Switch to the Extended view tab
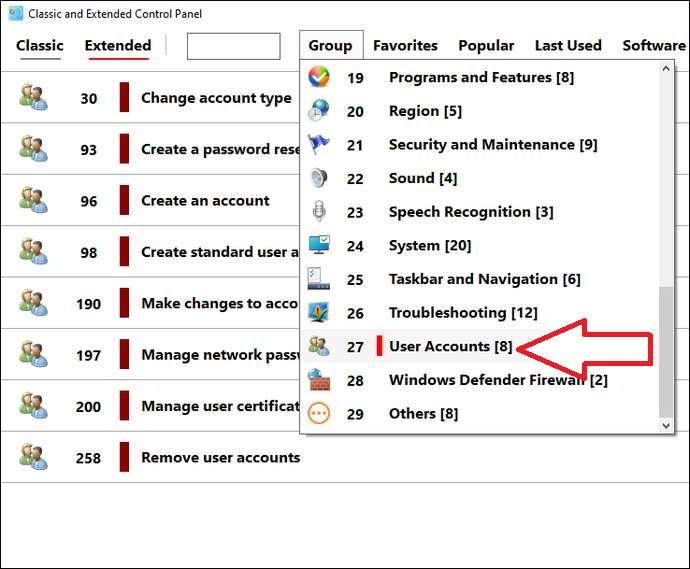 point(118,45)
